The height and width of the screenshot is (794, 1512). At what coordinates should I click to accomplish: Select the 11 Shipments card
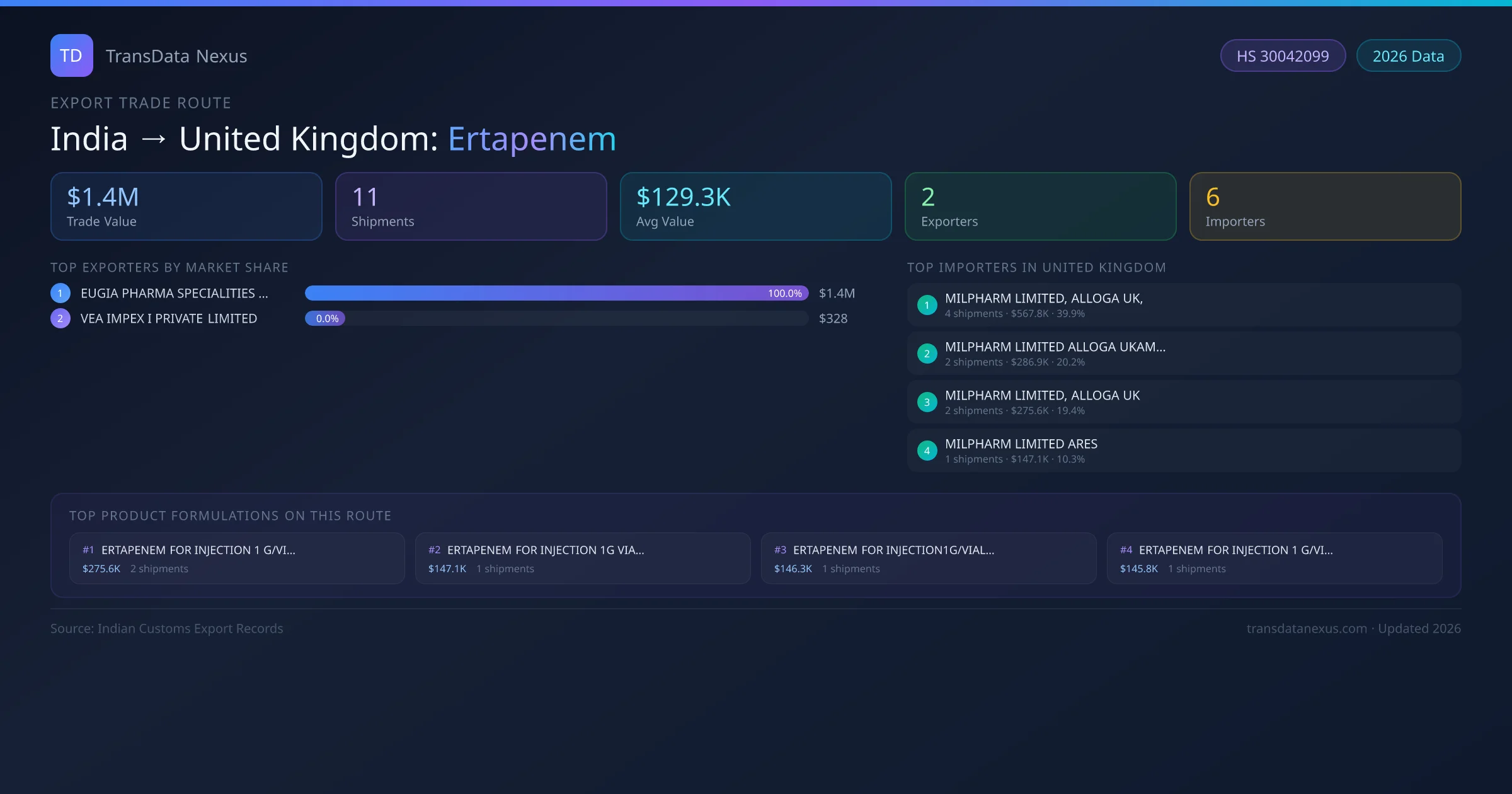[x=471, y=207]
